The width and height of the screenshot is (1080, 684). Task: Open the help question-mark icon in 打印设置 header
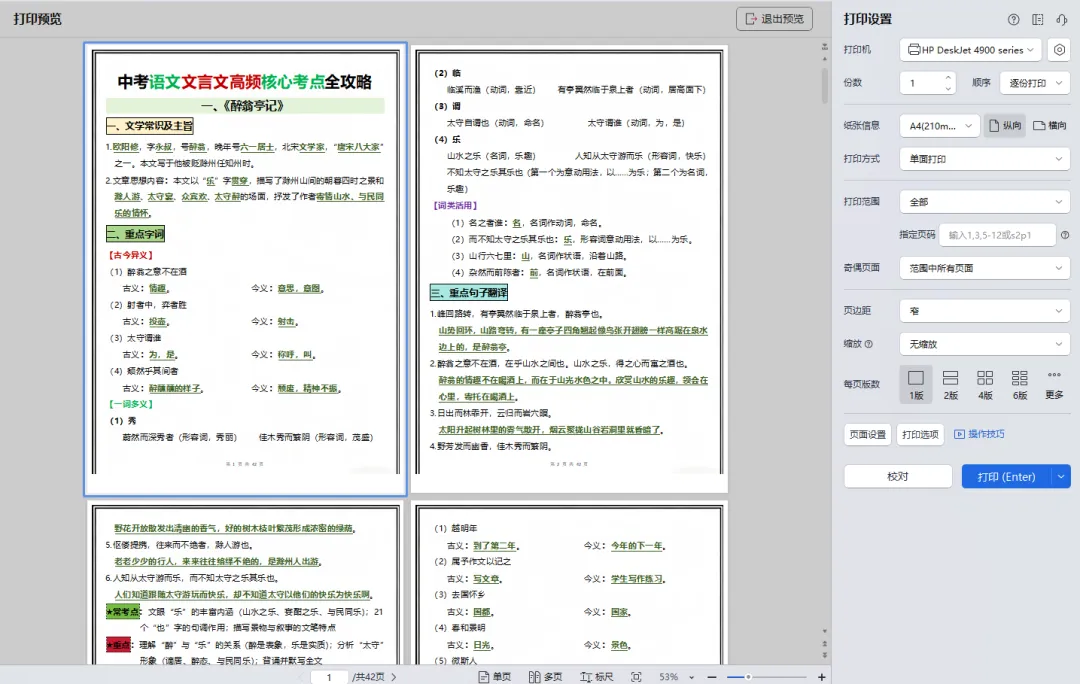pyautogui.click(x=1013, y=19)
